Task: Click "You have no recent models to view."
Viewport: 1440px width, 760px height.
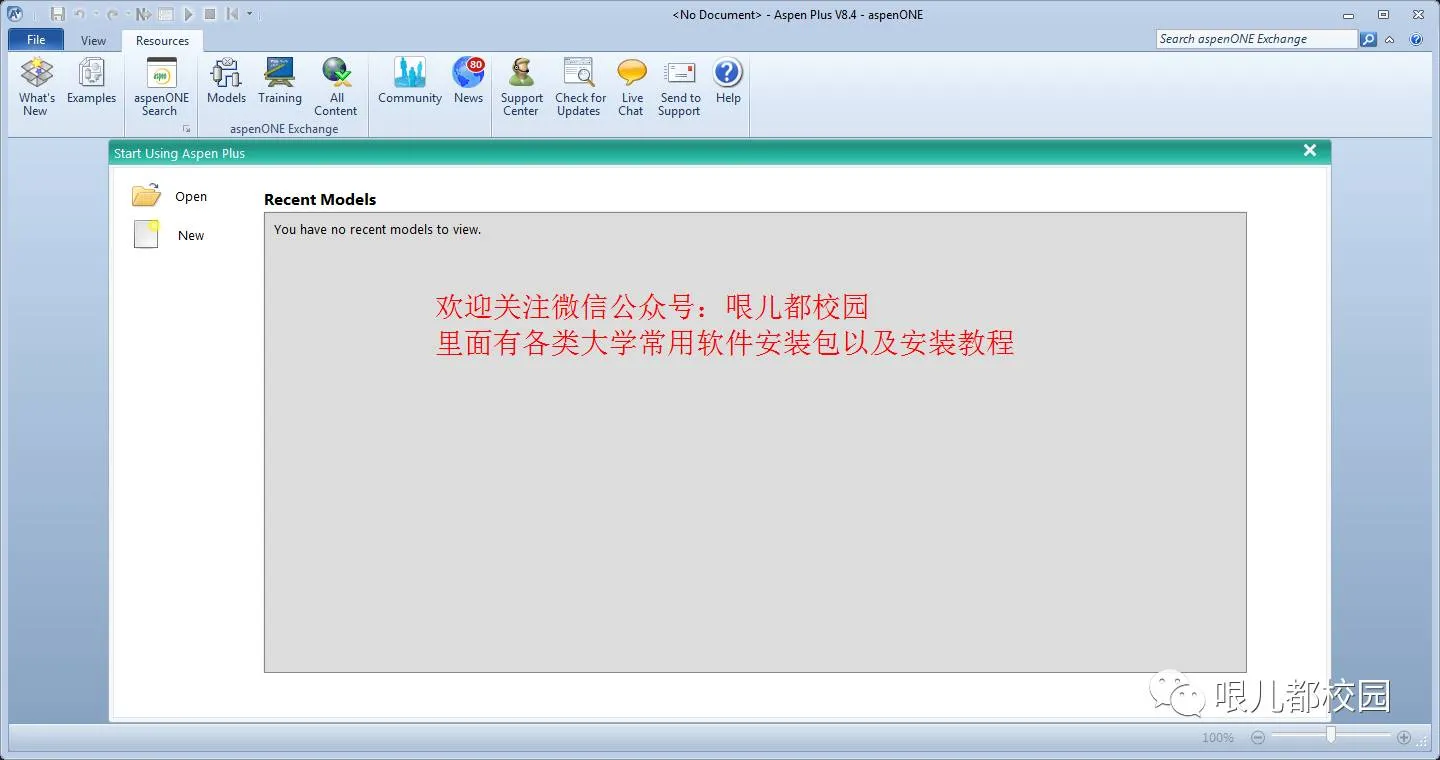Action: [377, 230]
